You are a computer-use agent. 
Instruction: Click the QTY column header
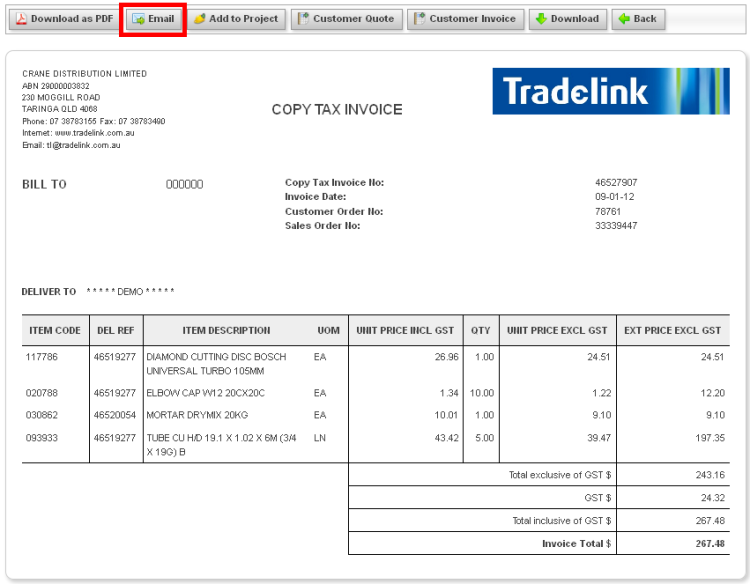481,331
